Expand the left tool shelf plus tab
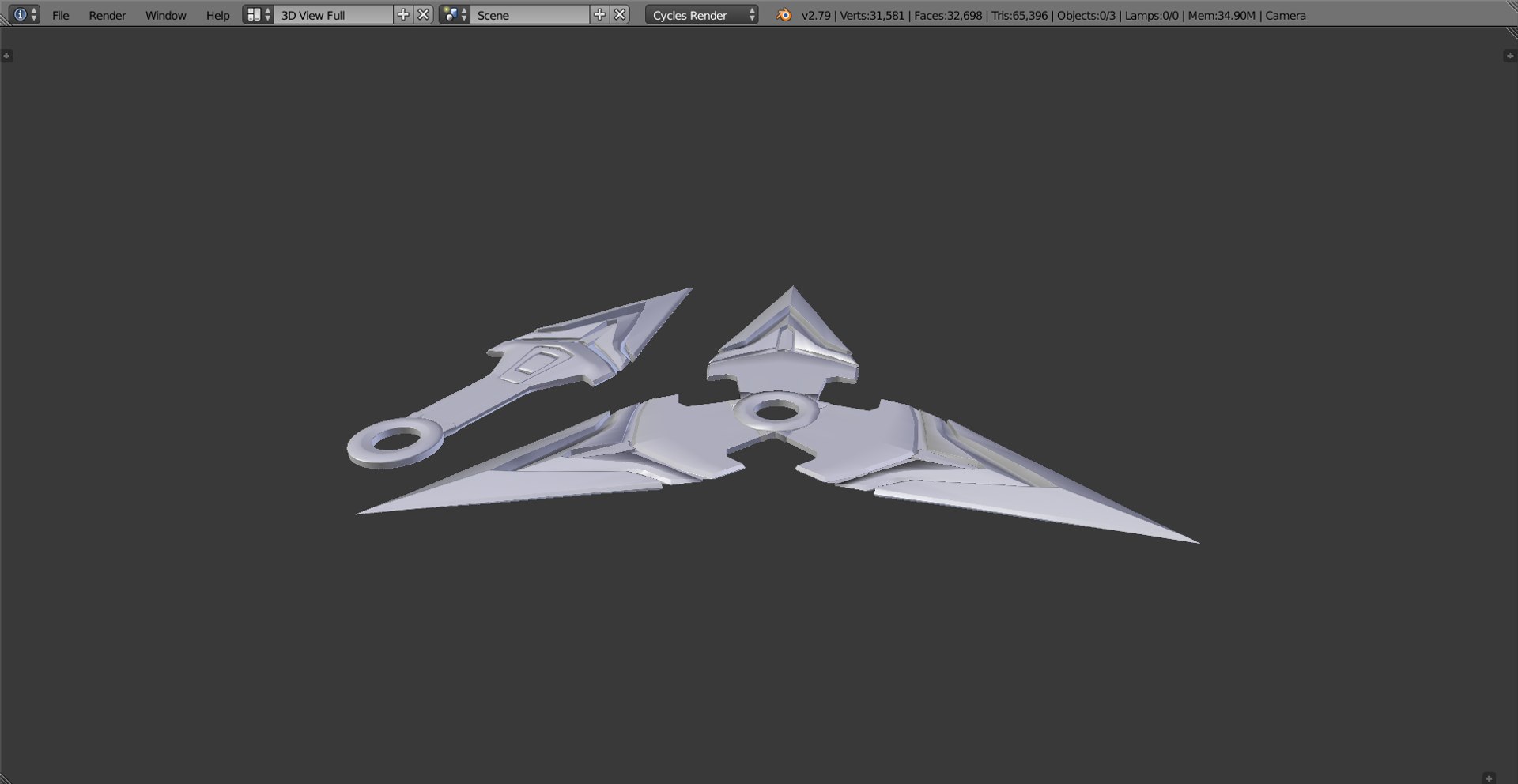Image resolution: width=1518 pixels, height=784 pixels. click(6, 56)
